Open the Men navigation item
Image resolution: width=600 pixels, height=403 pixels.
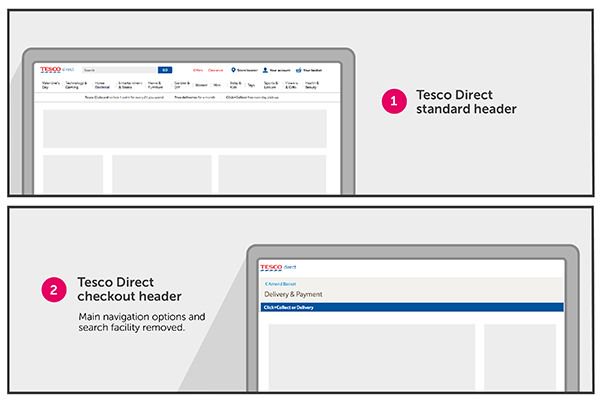pyautogui.click(x=217, y=85)
